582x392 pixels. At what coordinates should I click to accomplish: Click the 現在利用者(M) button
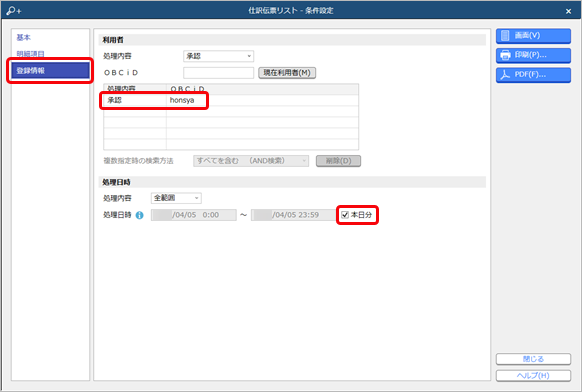click(x=287, y=73)
